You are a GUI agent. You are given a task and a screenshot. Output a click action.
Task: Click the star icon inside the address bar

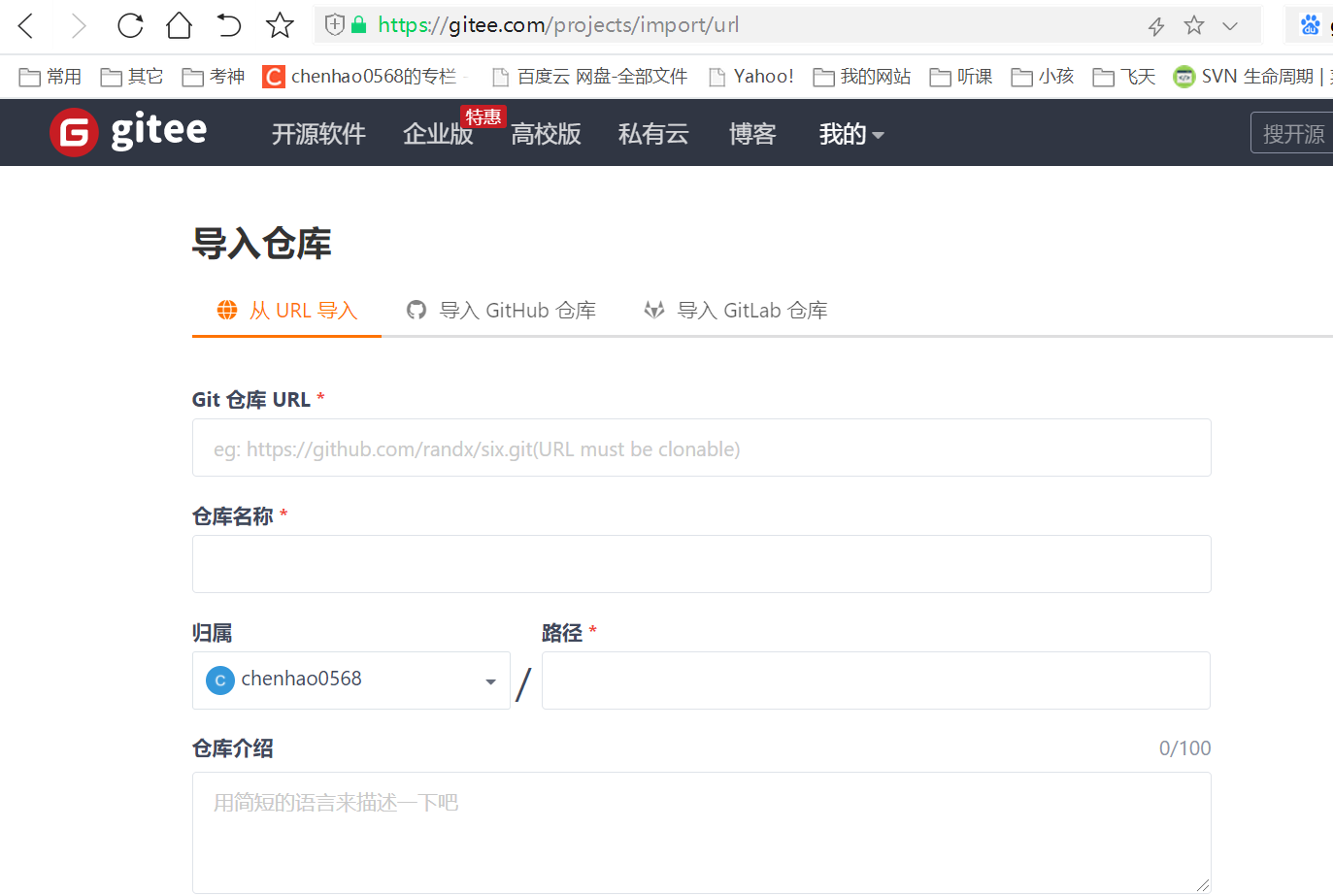click(1194, 25)
